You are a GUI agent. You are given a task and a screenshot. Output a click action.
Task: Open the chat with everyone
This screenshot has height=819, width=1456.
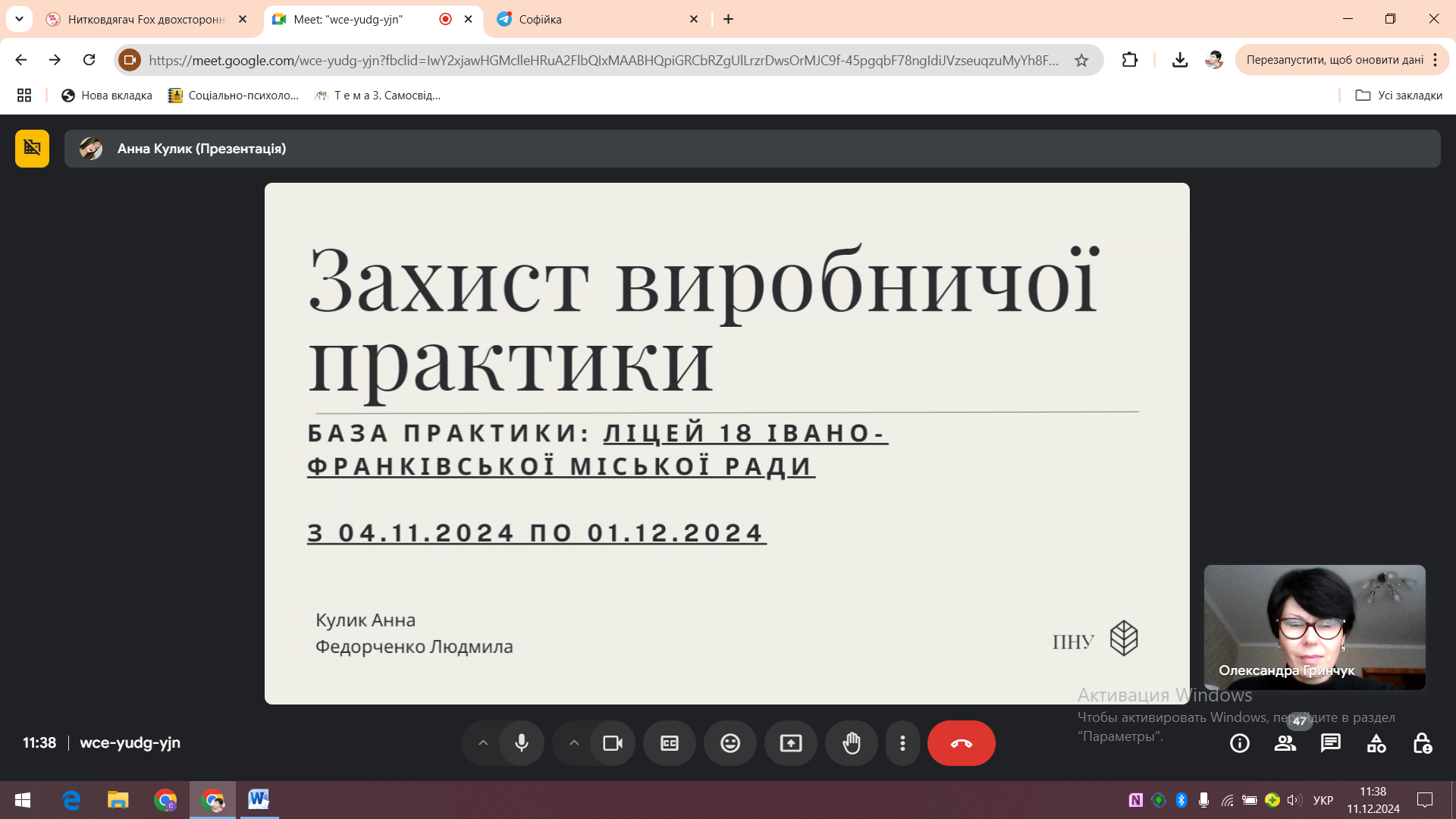(x=1331, y=743)
